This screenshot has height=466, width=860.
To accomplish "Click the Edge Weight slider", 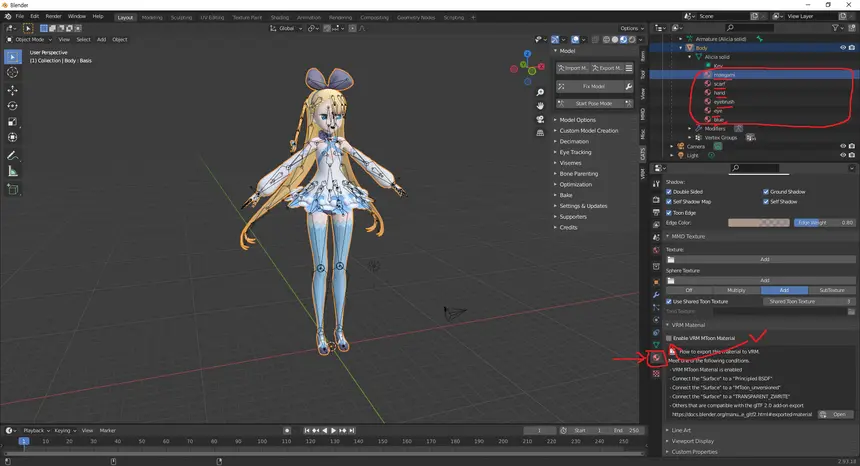I will pos(824,223).
